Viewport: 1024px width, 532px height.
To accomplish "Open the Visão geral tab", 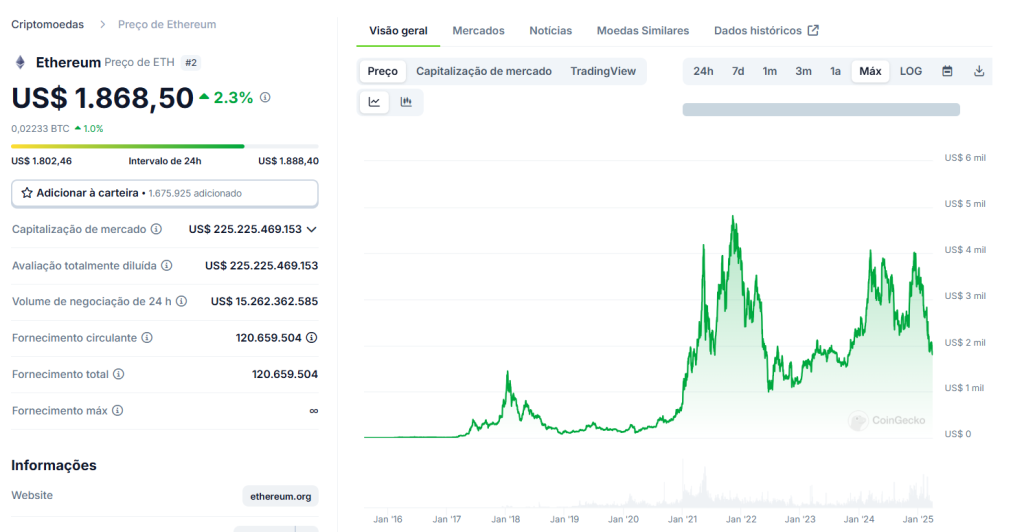I will pyautogui.click(x=398, y=31).
